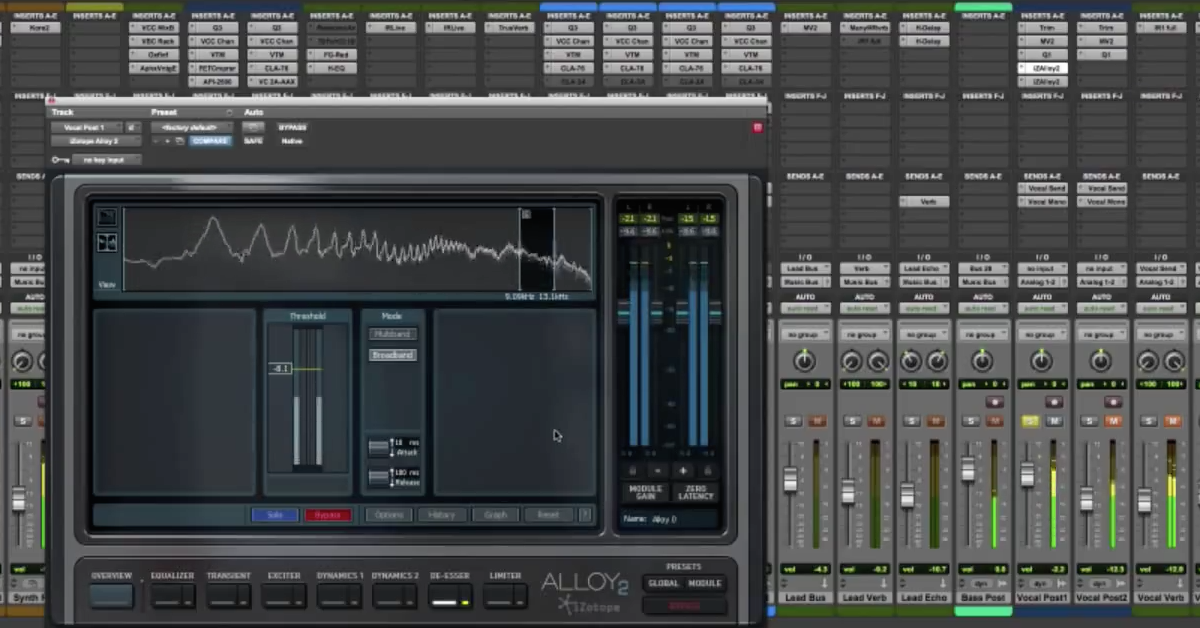Open Bass Post's Bus 28 input selector
Viewport: 1200px width, 628px height.
click(x=983, y=269)
